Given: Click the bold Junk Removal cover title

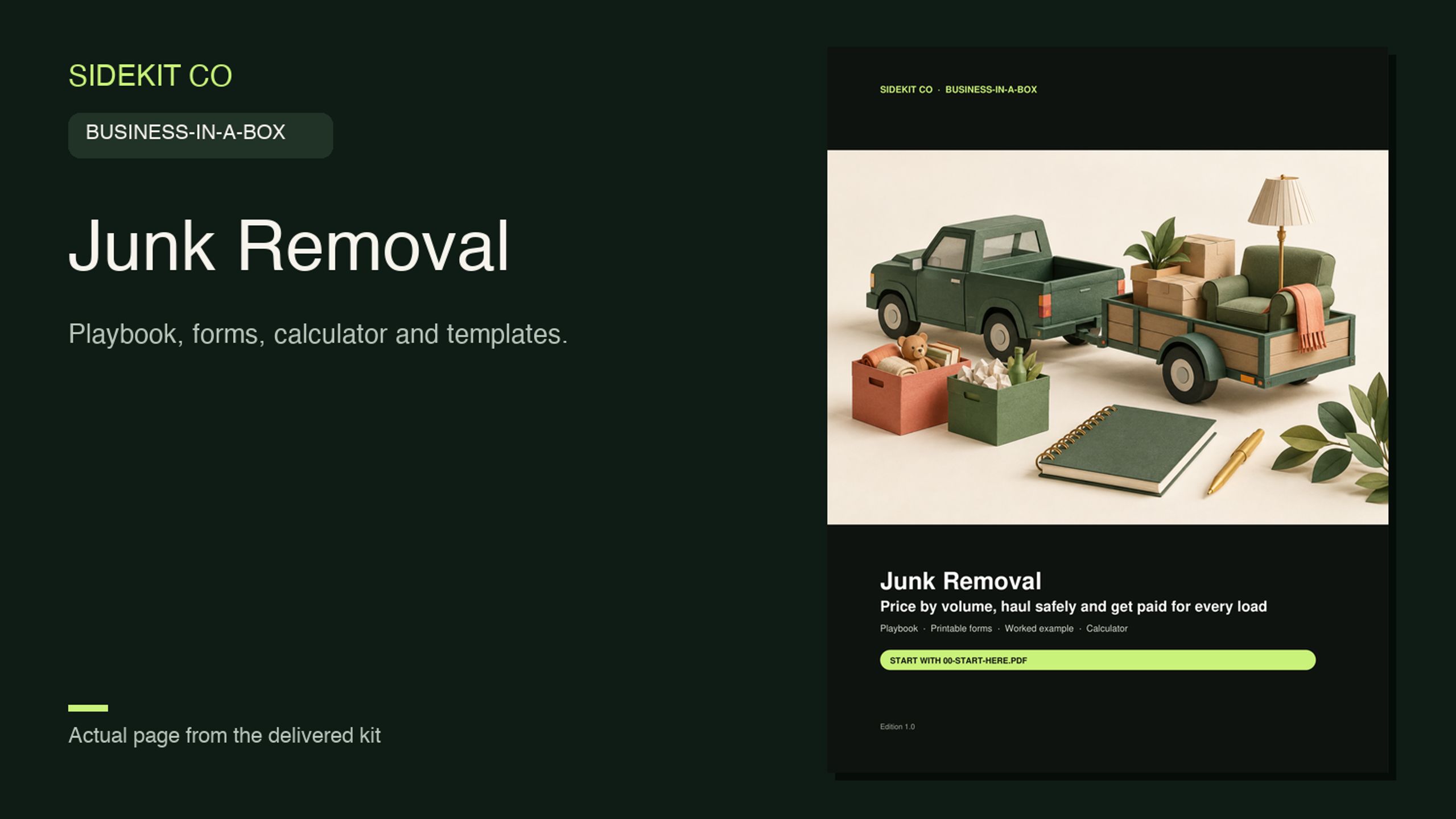Looking at the screenshot, I should (960, 581).
